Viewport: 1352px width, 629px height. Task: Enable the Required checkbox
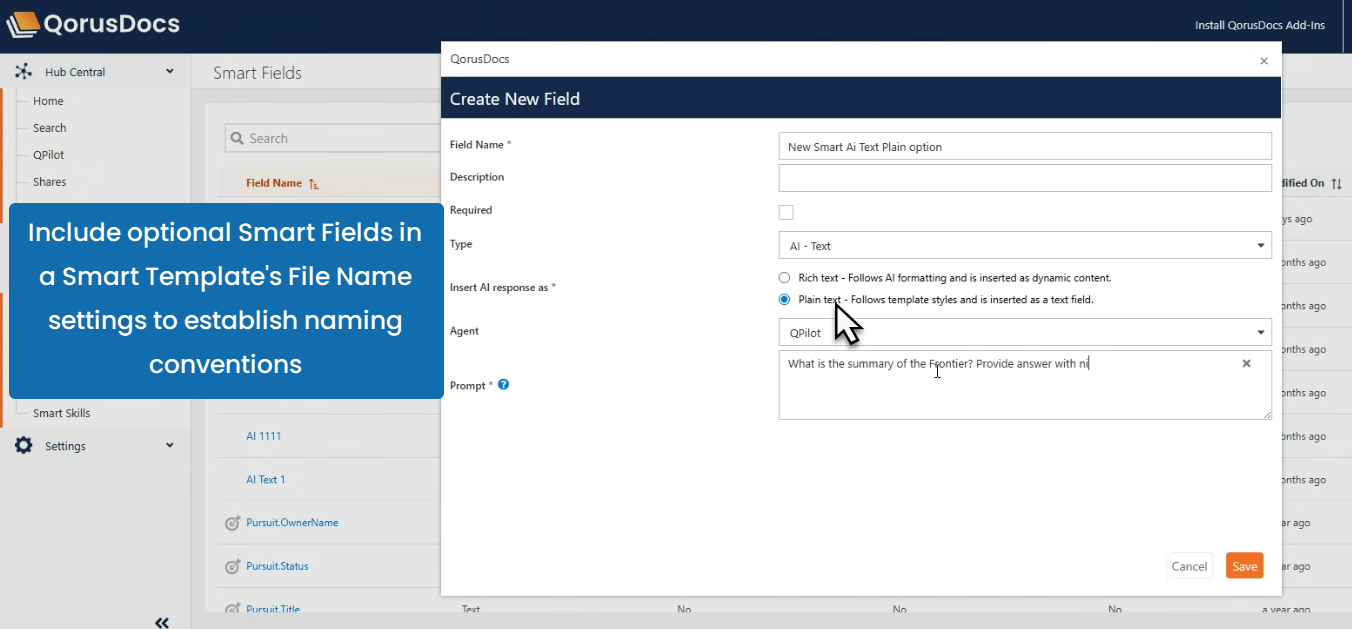coord(786,212)
